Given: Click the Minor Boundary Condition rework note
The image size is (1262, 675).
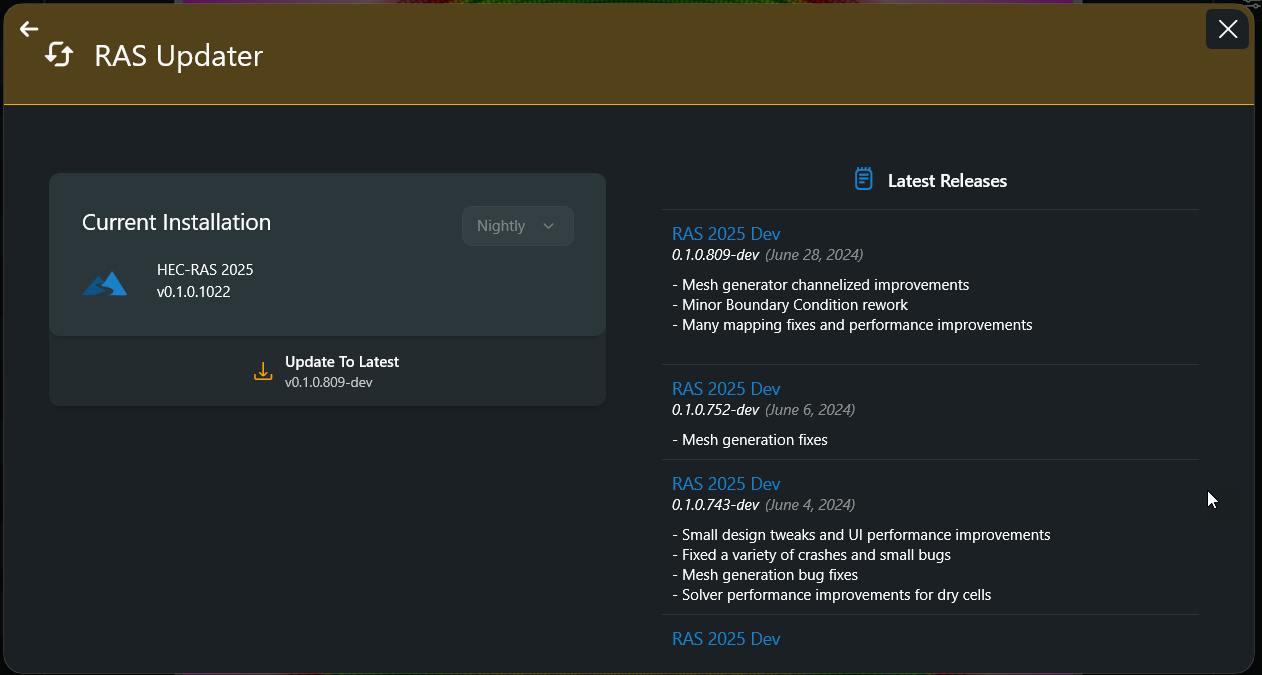Looking at the screenshot, I should tap(795, 305).
